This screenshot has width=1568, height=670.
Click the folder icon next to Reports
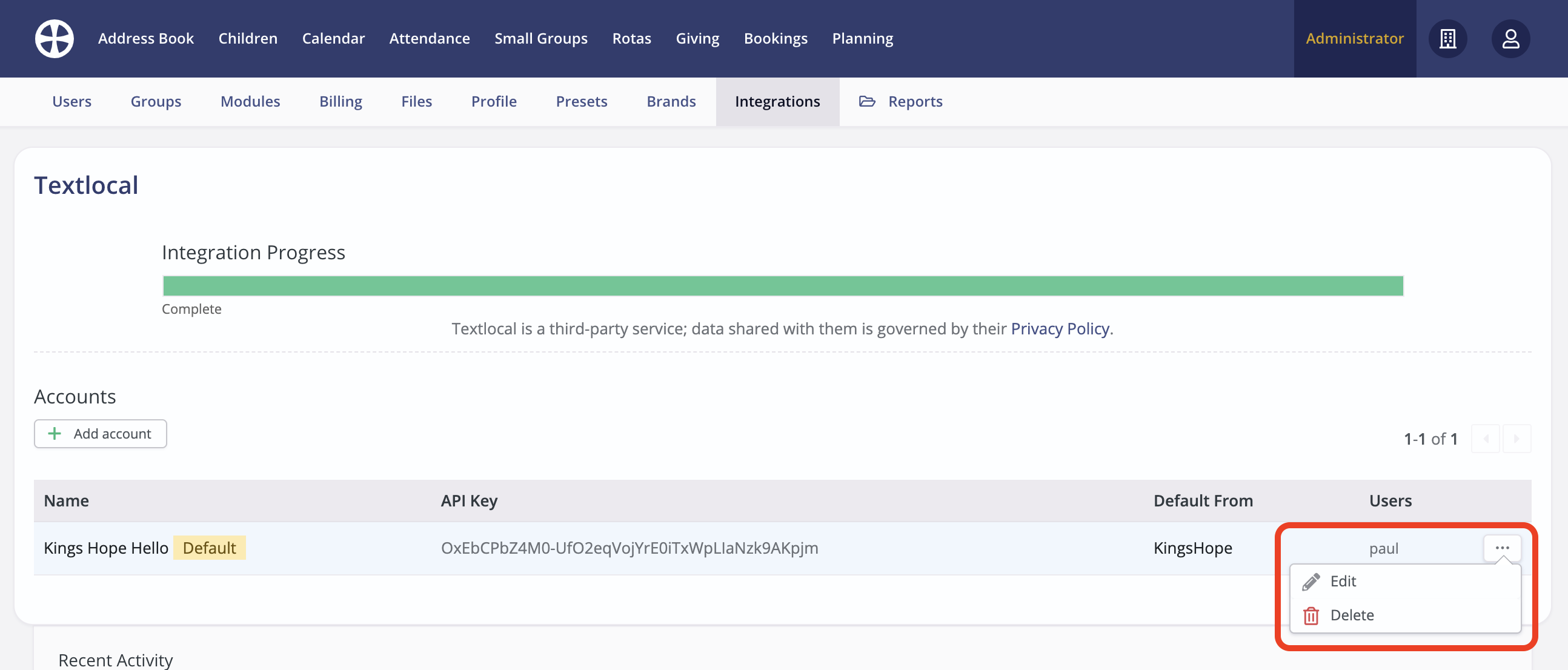(867, 101)
